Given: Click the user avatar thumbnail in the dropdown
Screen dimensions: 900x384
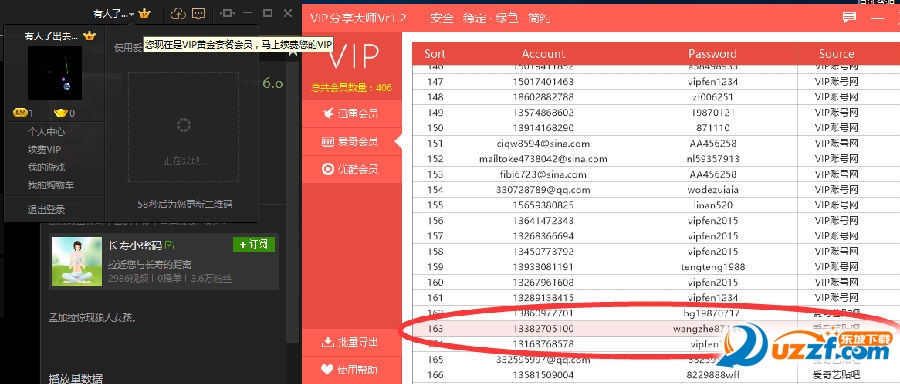Looking at the screenshot, I should pyautogui.click(x=55, y=72).
